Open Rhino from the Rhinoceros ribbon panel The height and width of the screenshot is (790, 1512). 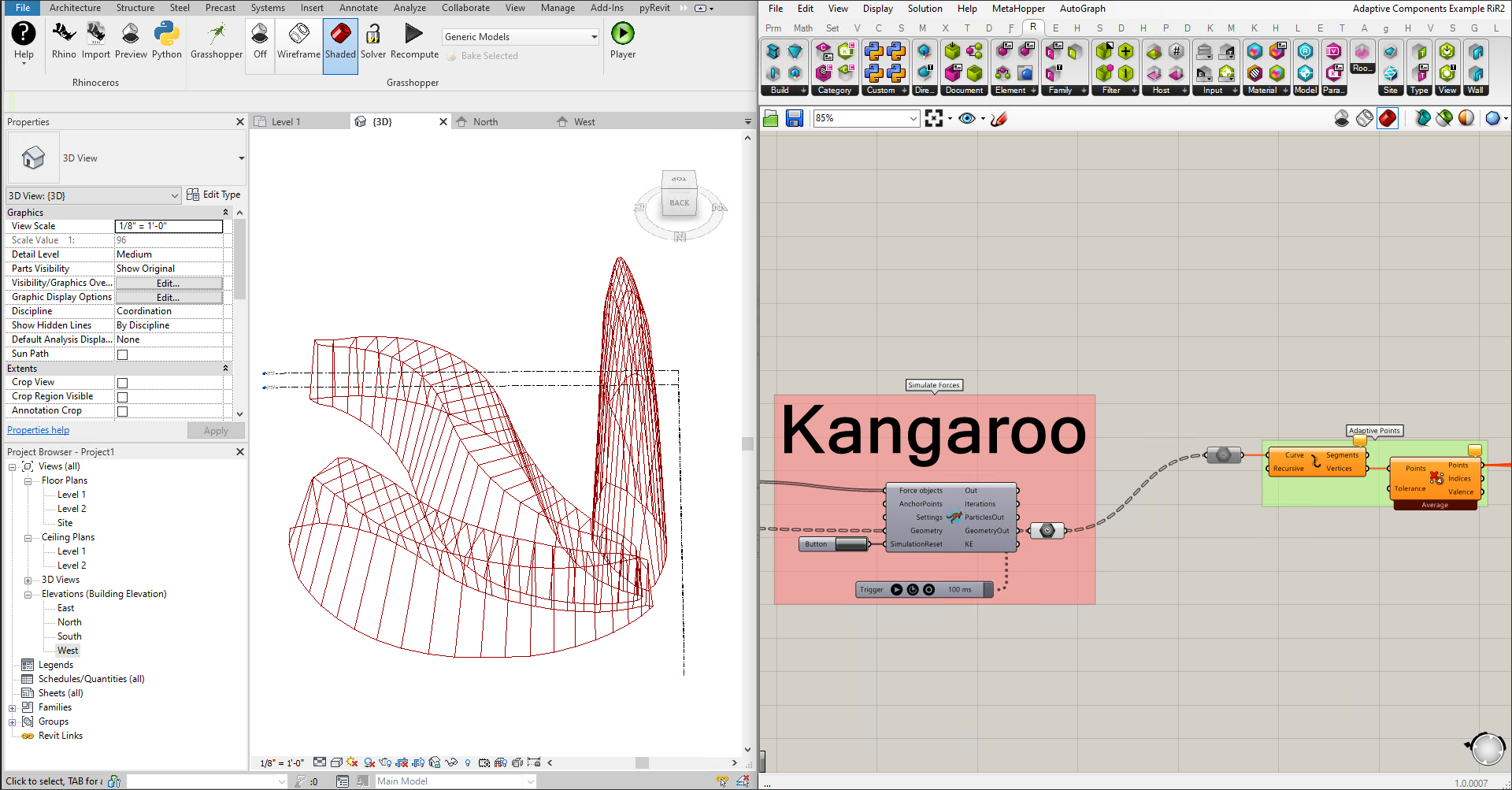[x=64, y=41]
